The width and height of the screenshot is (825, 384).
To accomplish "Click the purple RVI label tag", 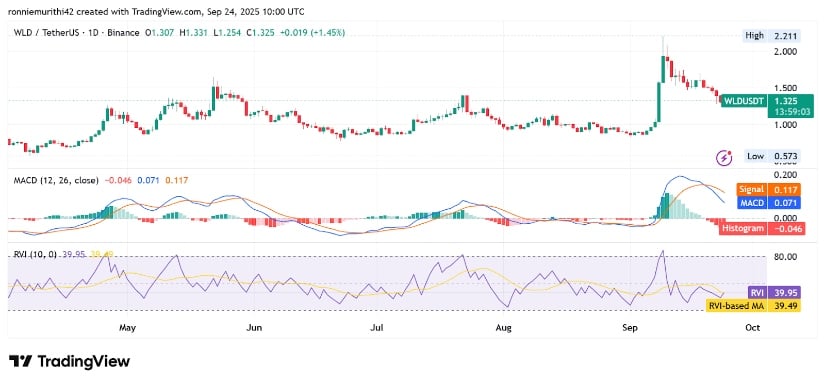I will click(757, 292).
